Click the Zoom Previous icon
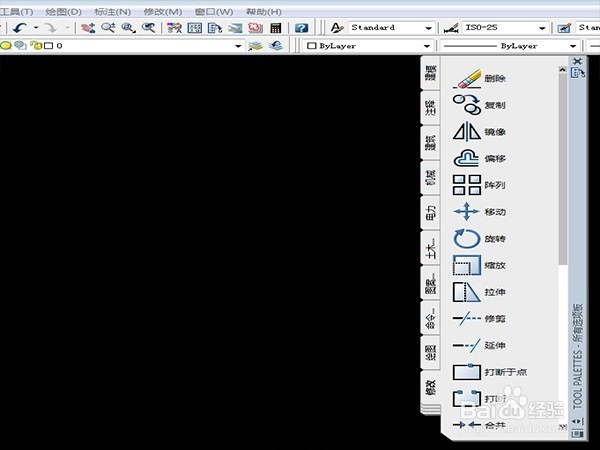 point(148,28)
